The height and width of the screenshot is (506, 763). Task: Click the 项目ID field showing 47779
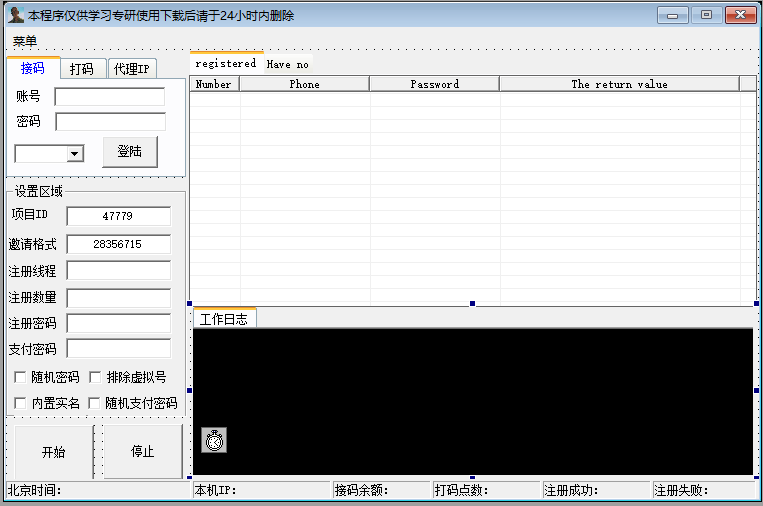(x=118, y=216)
